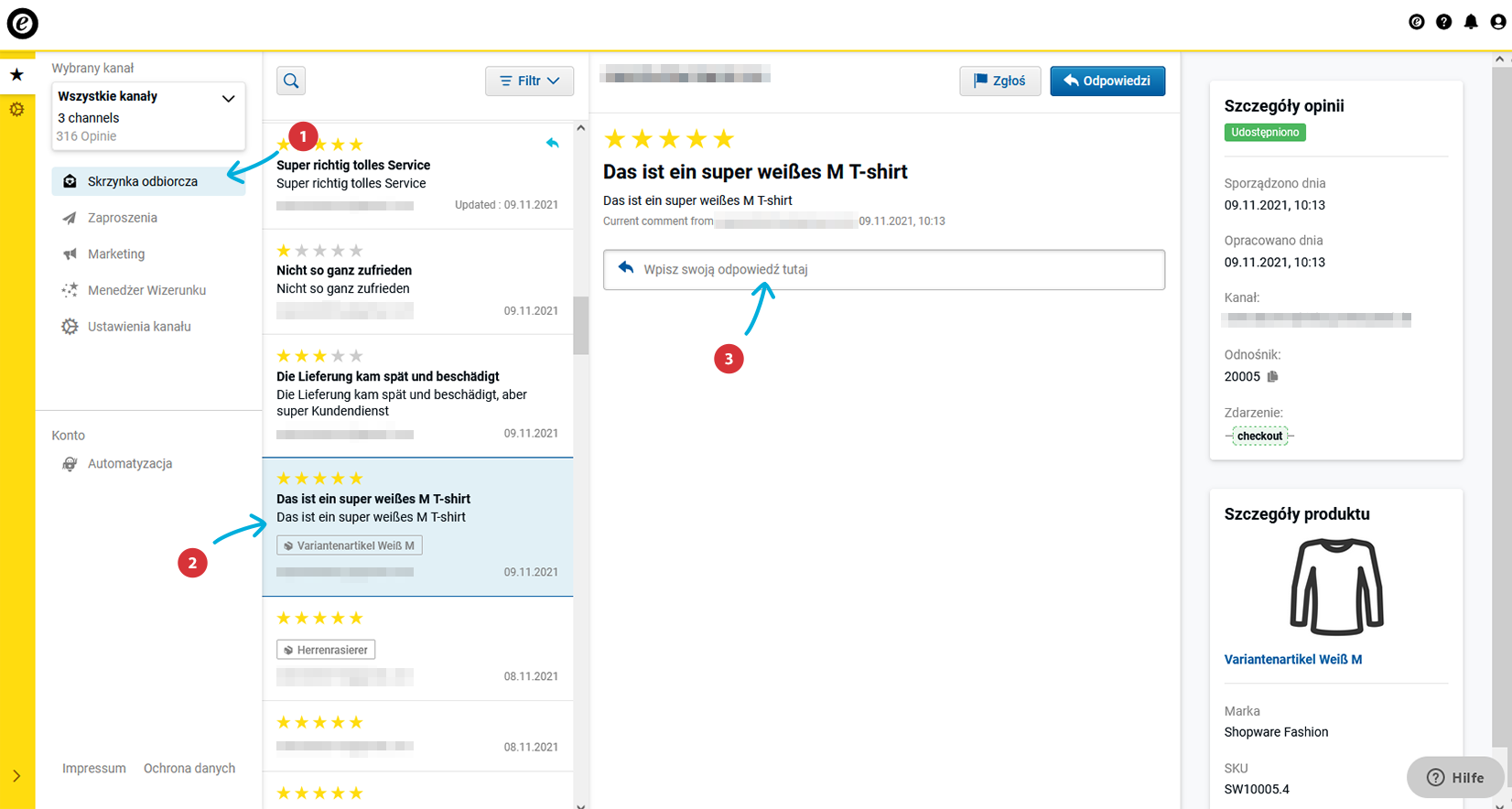Click the review list scrollbar thumb

coord(581,325)
